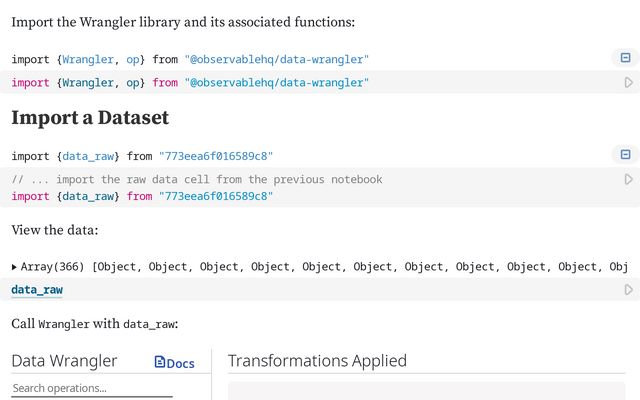Click the Transformations Applied panel area

(426, 390)
